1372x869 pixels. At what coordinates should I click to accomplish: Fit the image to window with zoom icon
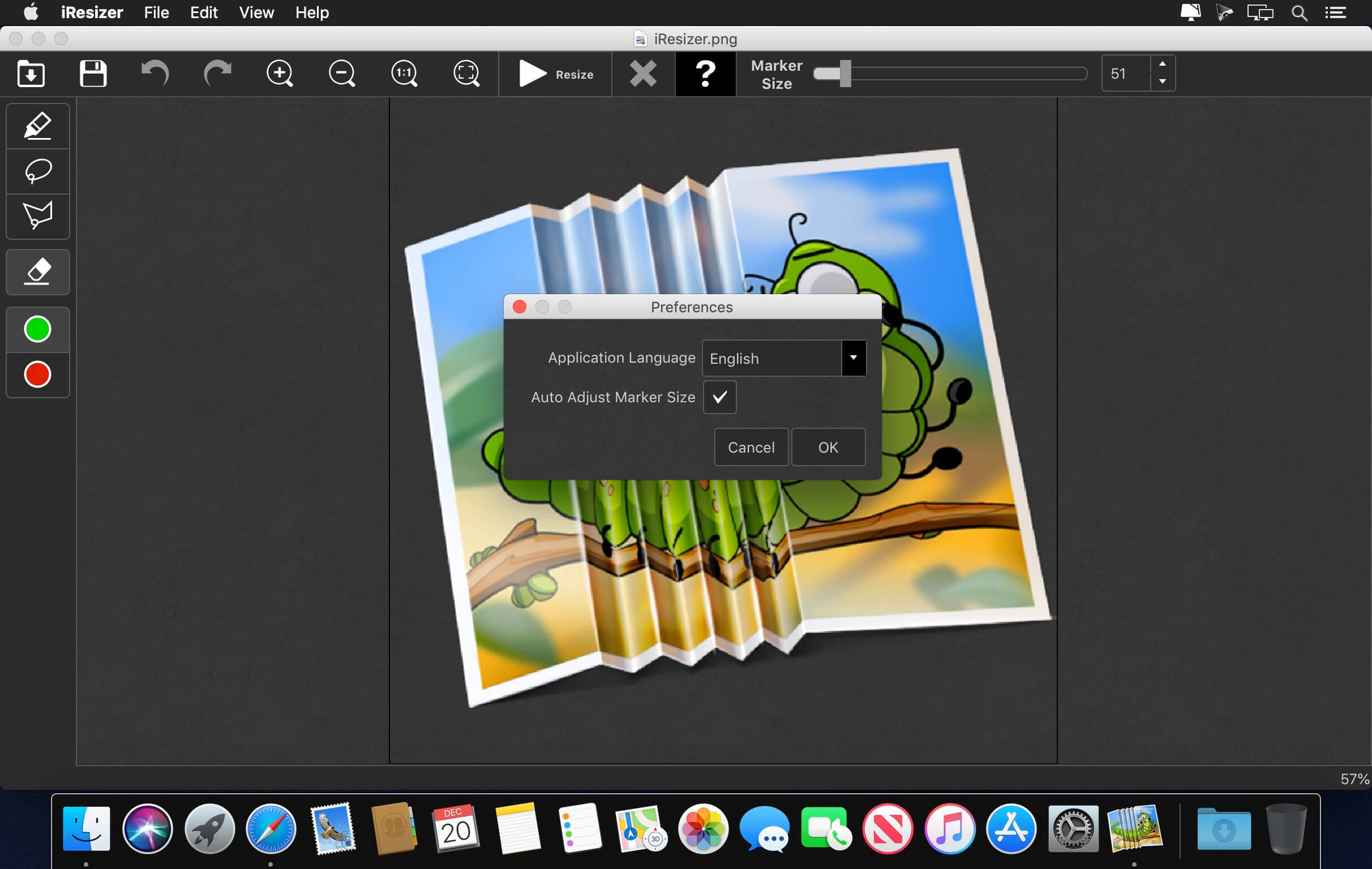(x=466, y=74)
